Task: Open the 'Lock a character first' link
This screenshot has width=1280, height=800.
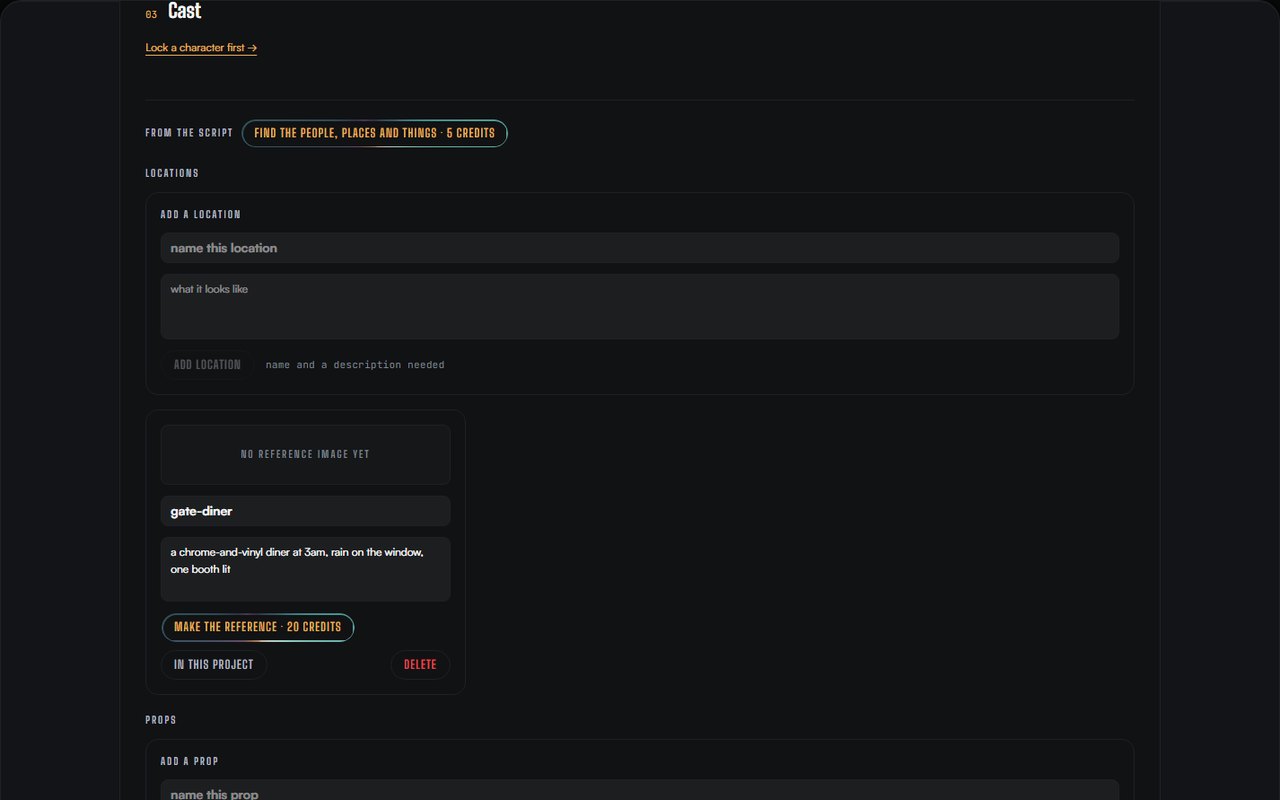Action: (x=201, y=48)
